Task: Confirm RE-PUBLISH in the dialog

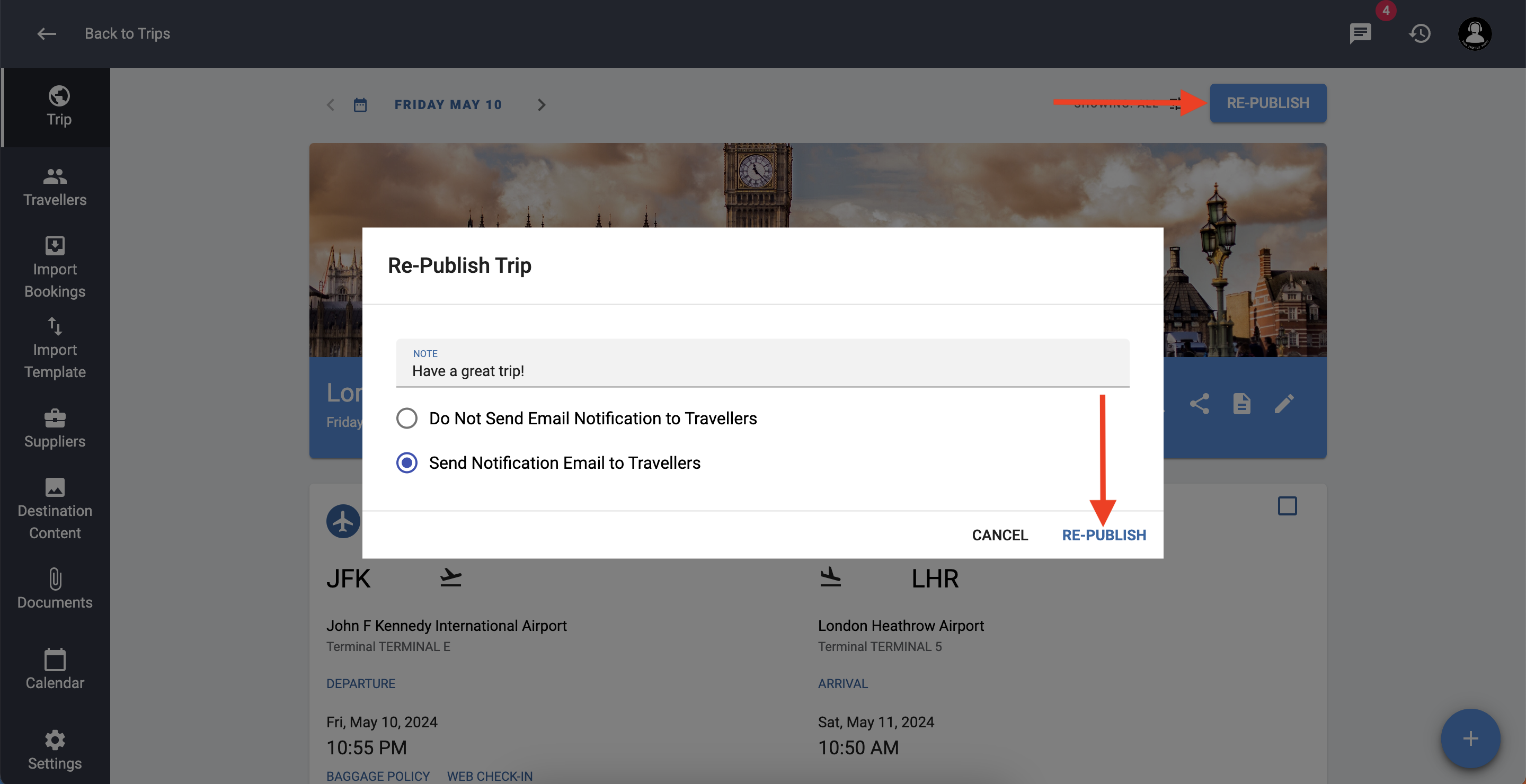Action: (x=1104, y=534)
